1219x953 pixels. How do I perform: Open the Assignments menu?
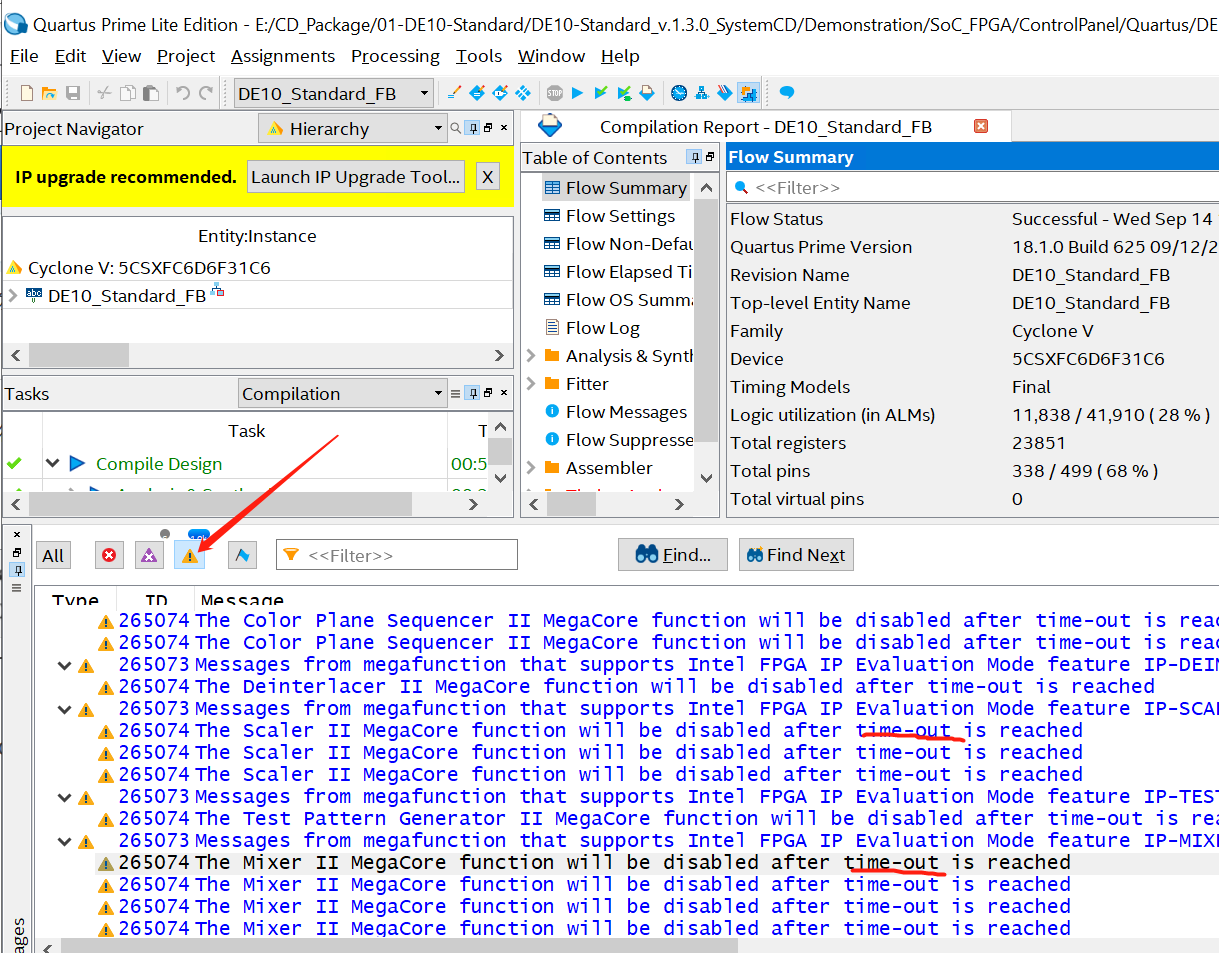(283, 56)
